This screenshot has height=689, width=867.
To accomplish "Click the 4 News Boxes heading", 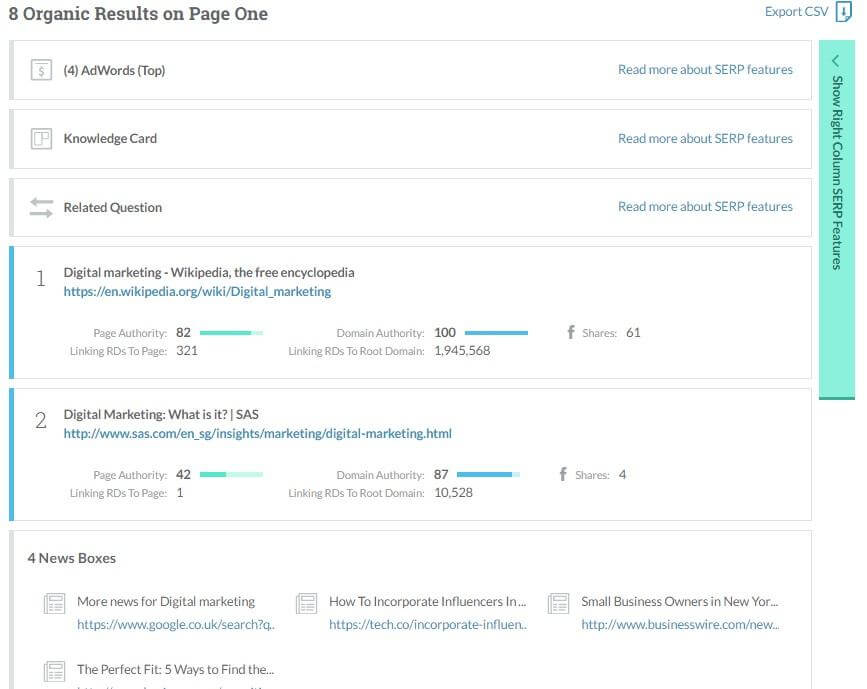I will 72,558.
